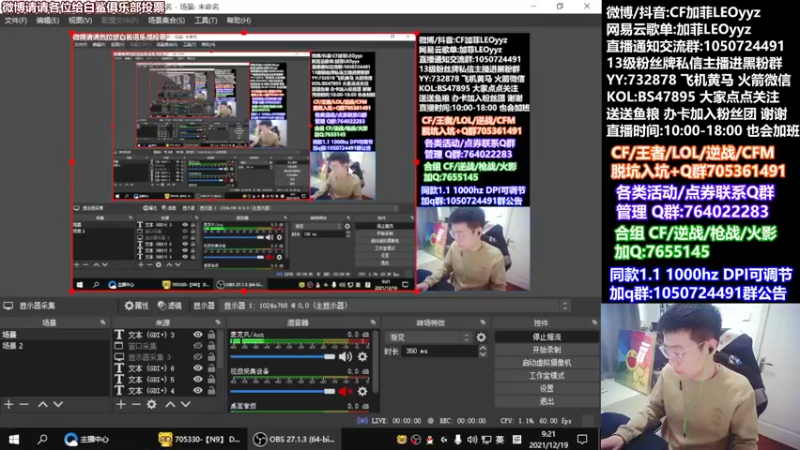The image size is (800, 450).
Task: Undock the 控件 panel via corner icon
Action: 594,322
